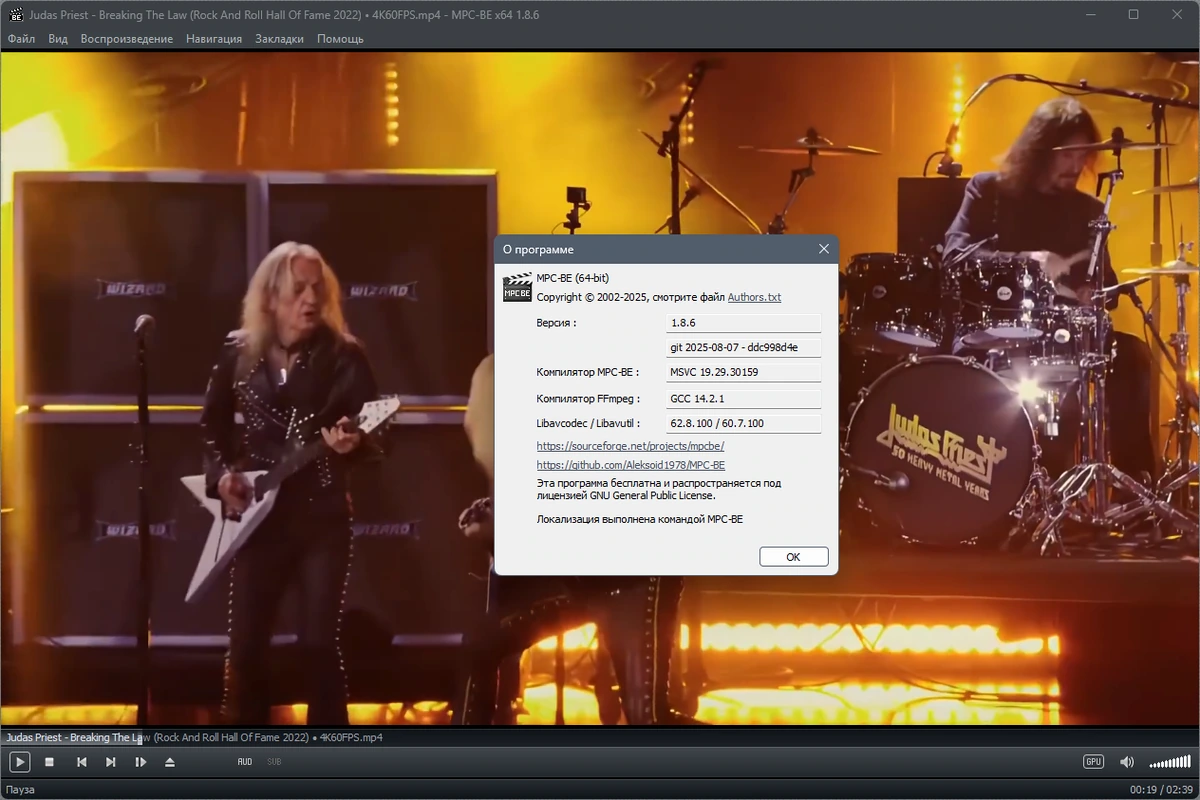The image size is (1200, 800).
Task: Maximize the MPC-BE window
Action: click(x=1133, y=15)
